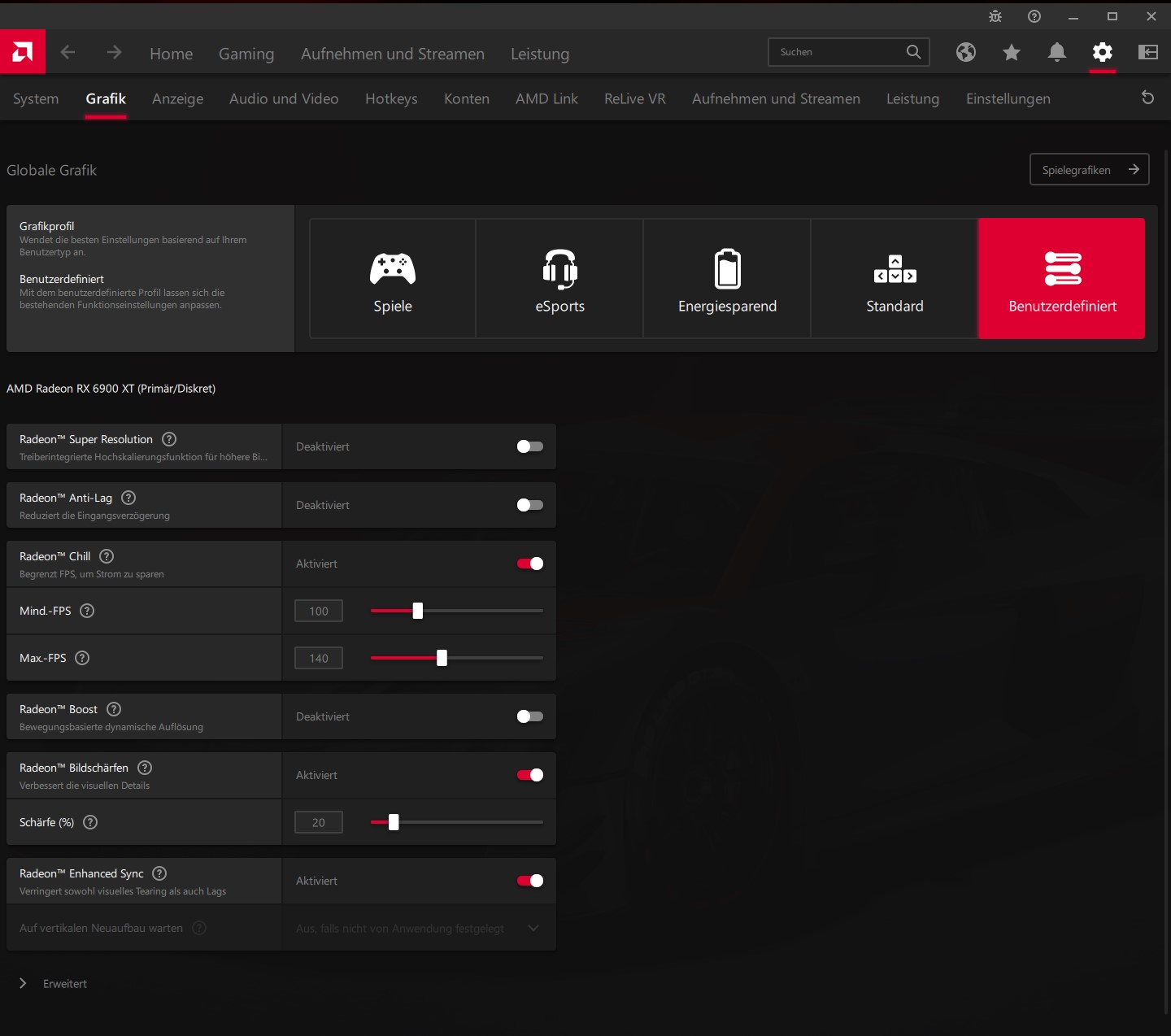The image size is (1171, 1036).
Task: Disable Radeon Enhanced Sync toggle
Action: pyautogui.click(x=530, y=881)
